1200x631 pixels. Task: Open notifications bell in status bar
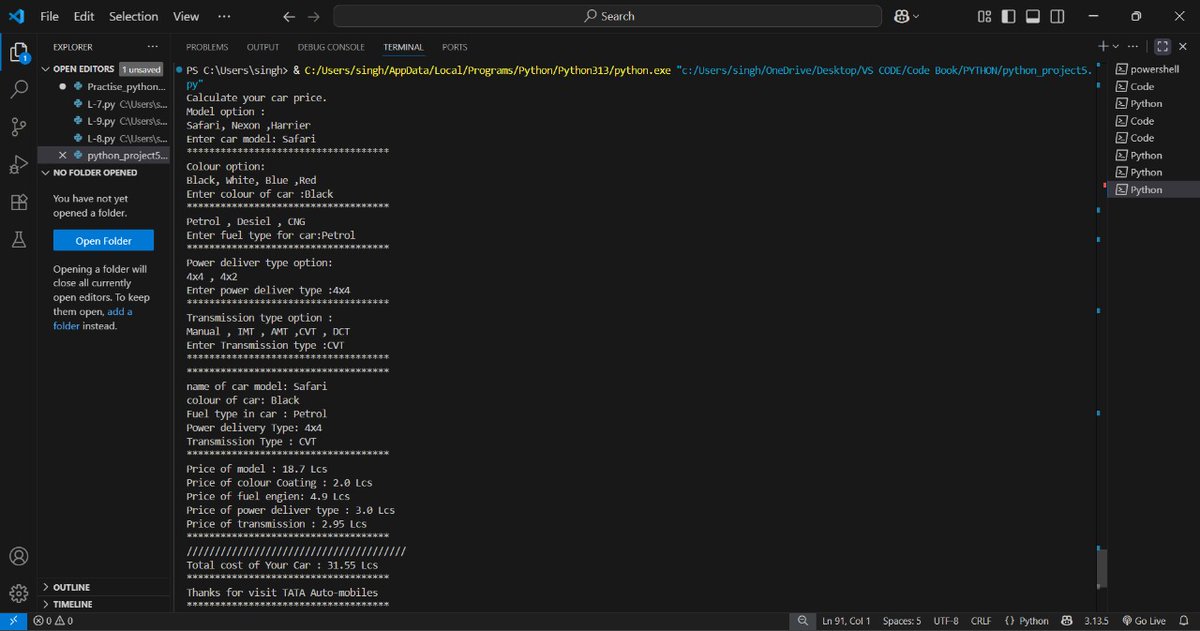click(1184, 621)
